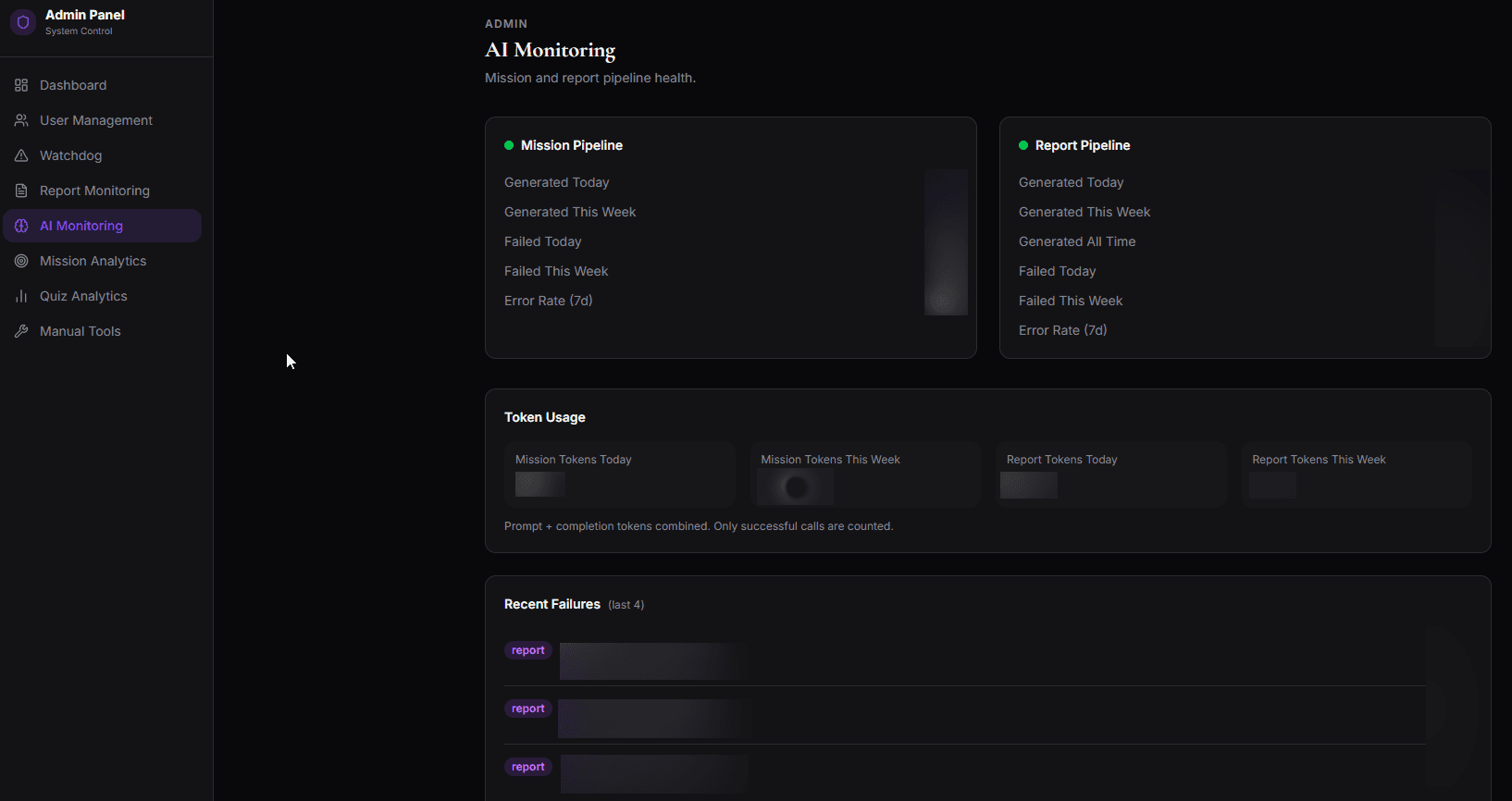Click the AI Monitoring brain icon
The image size is (1512, 801).
pos(21,226)
